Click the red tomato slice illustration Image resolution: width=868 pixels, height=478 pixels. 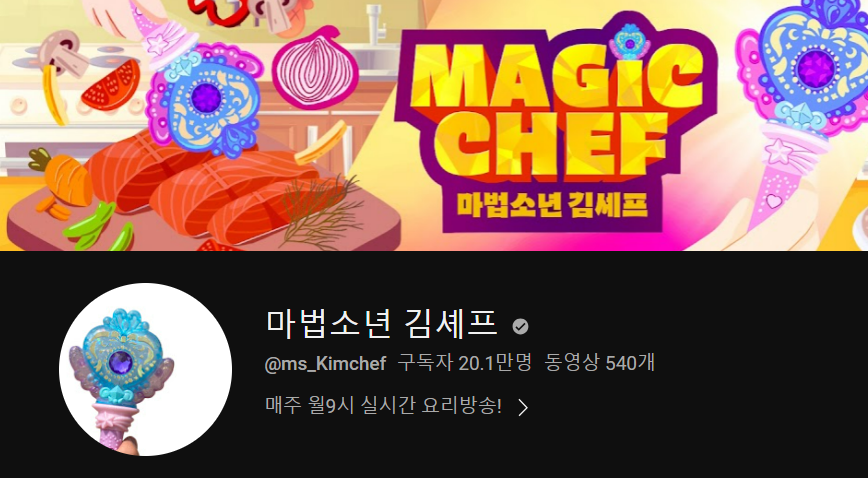pyautogui.click(x=111, y=85)
